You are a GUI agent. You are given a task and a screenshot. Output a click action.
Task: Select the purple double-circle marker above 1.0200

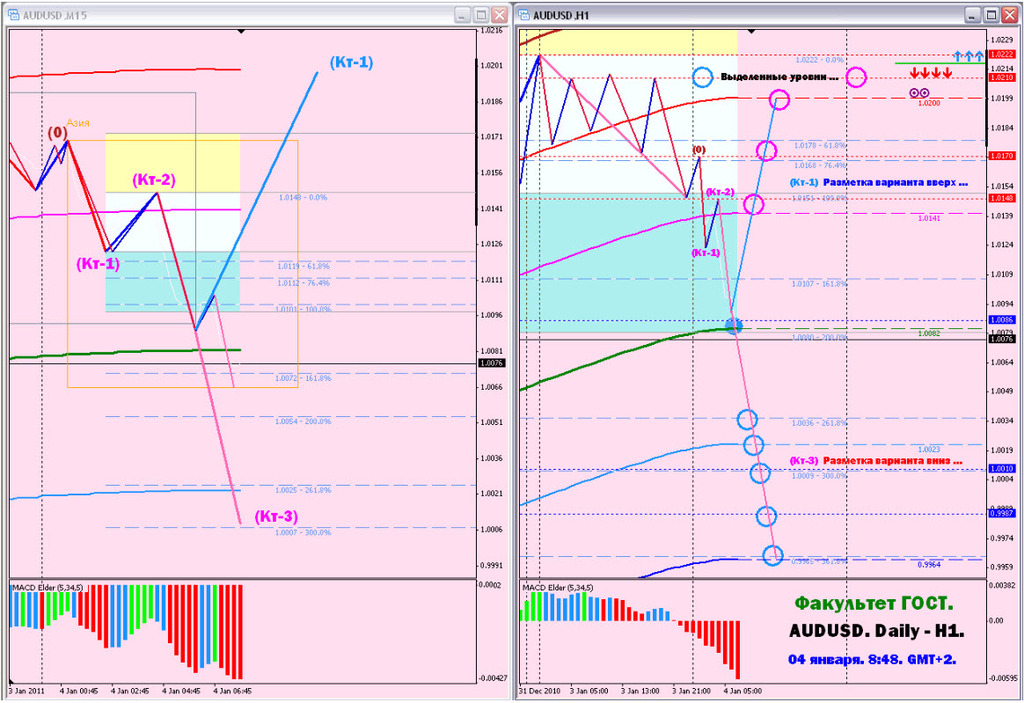pos(920,93)
